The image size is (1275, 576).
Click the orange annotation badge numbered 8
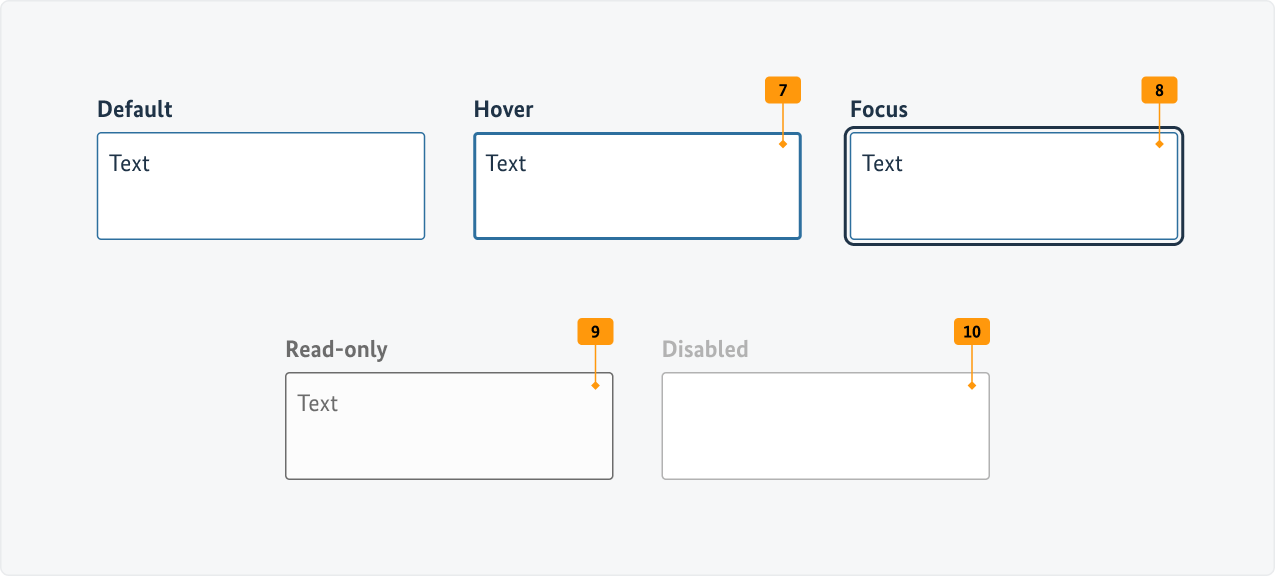pos(1159,90)
